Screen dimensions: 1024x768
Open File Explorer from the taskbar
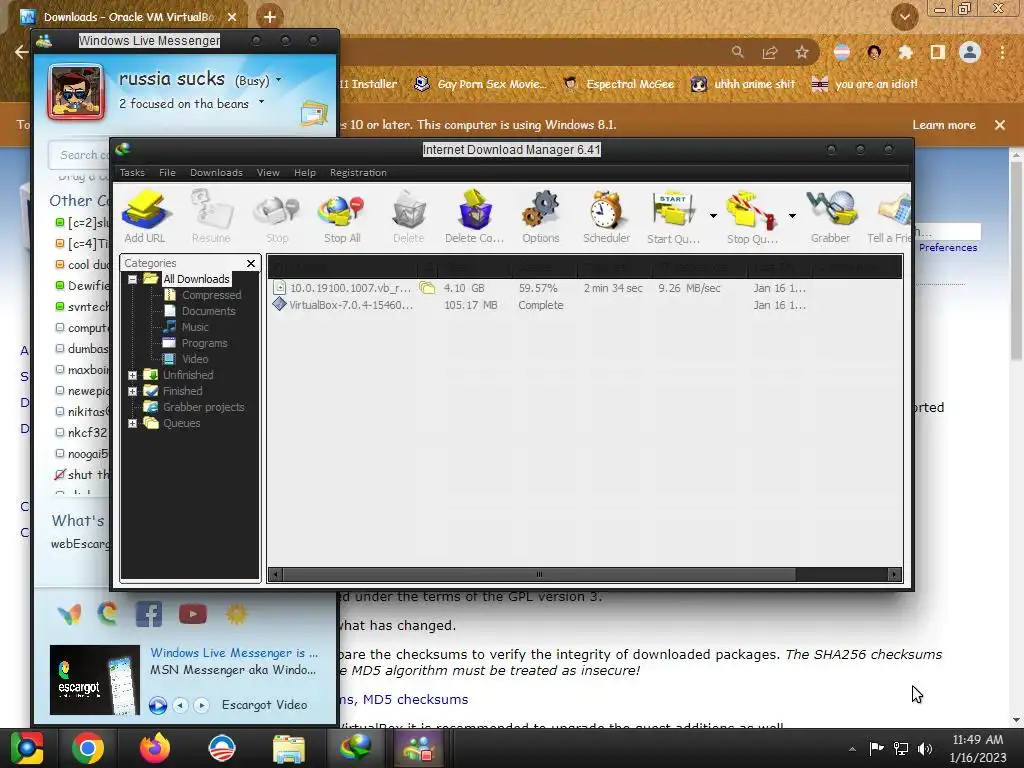288,748
